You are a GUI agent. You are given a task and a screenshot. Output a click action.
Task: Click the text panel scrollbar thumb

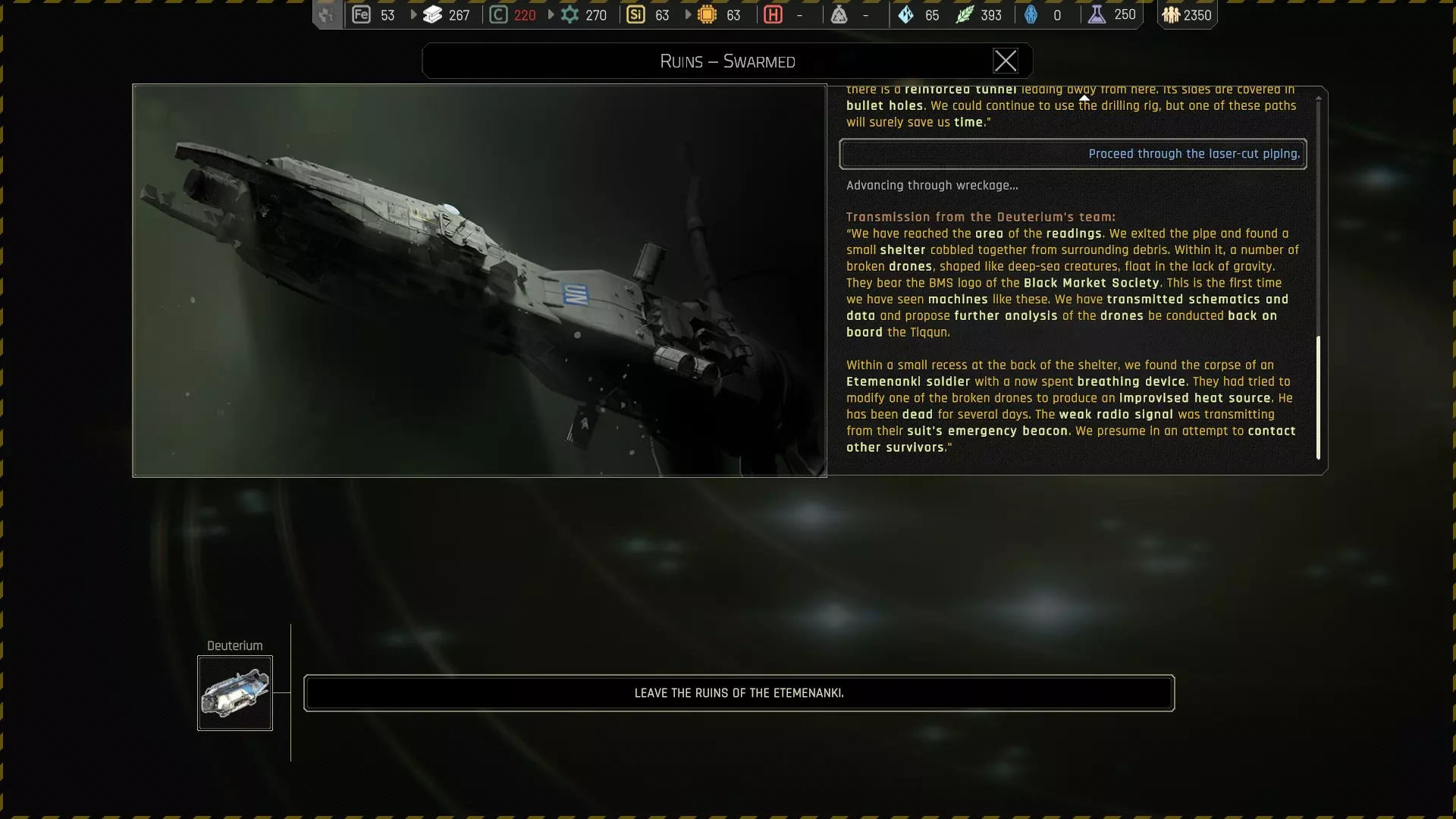point(1318,398)
